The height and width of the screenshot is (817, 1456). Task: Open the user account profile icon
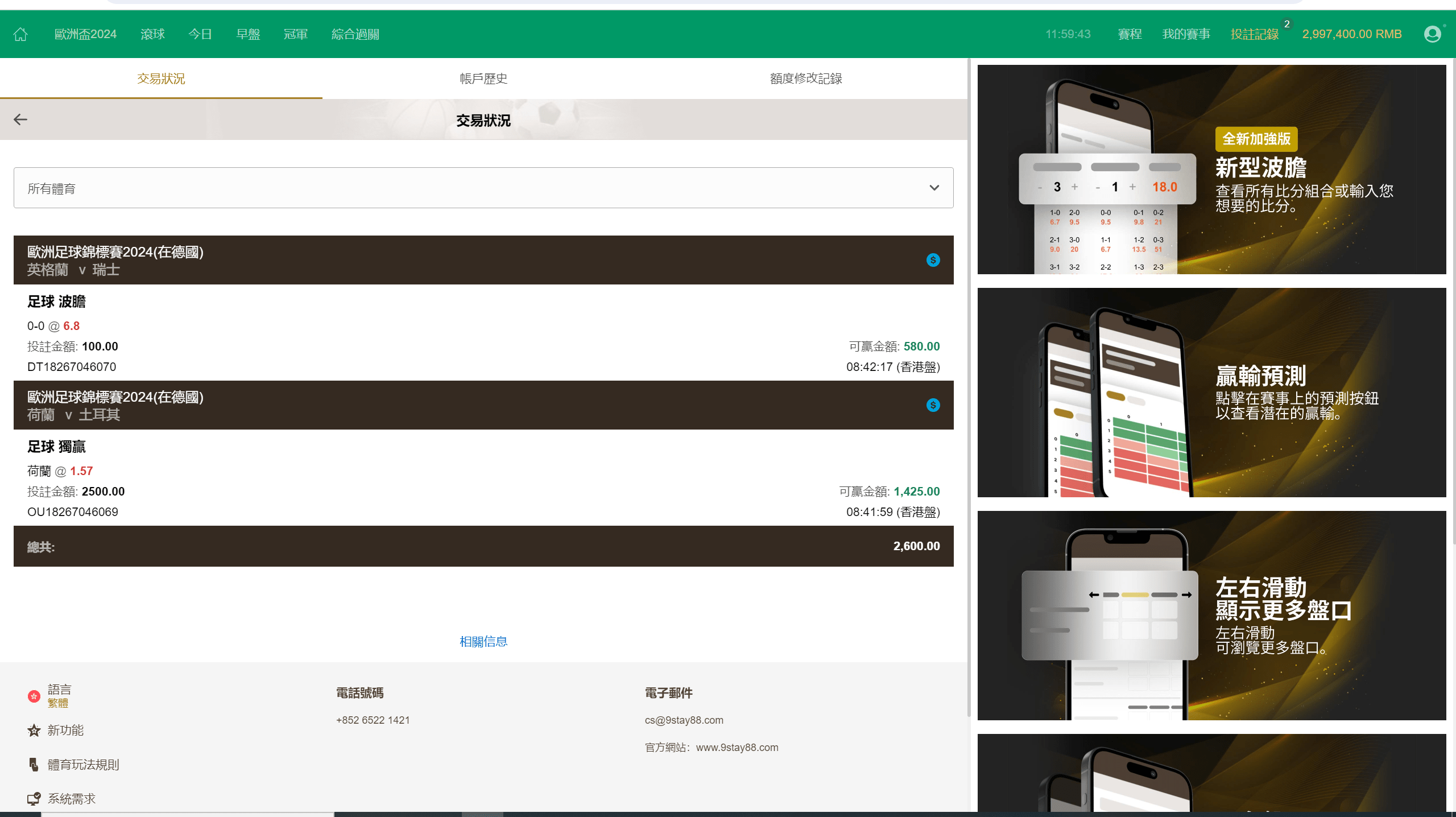(x=1432, y=34)
